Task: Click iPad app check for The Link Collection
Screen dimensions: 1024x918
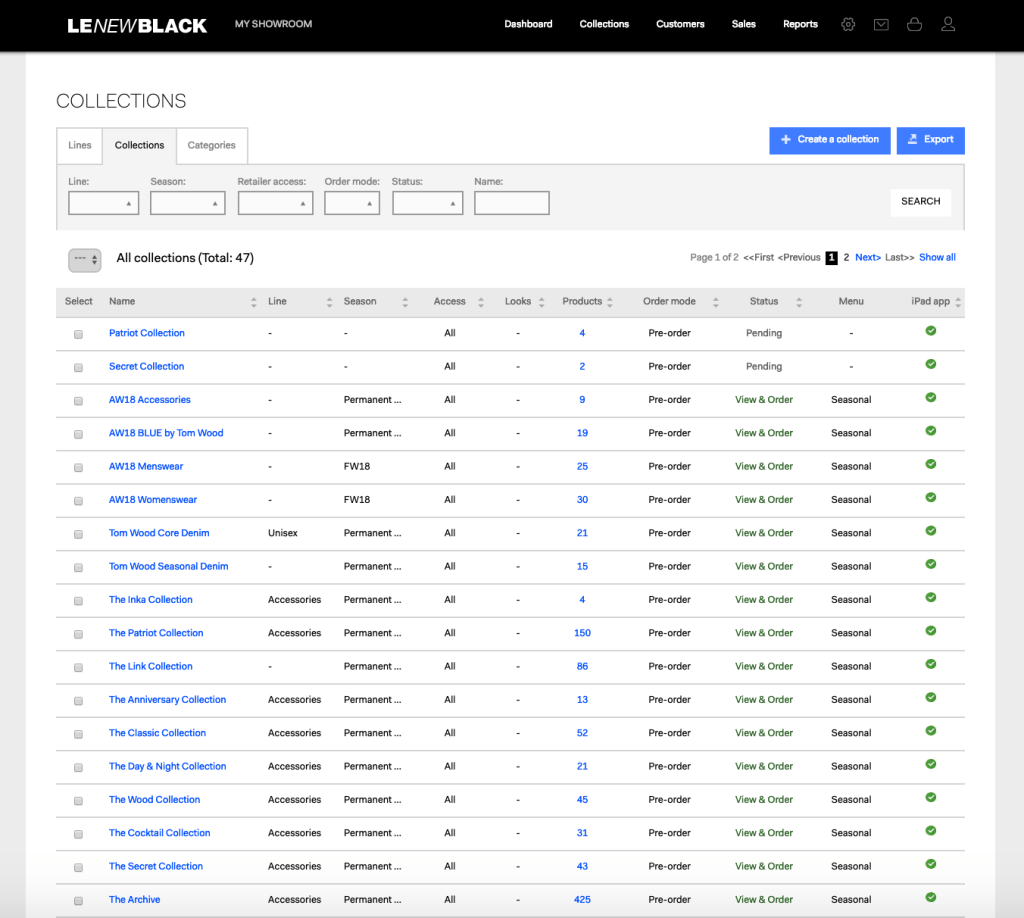Action: coord(931,663)
